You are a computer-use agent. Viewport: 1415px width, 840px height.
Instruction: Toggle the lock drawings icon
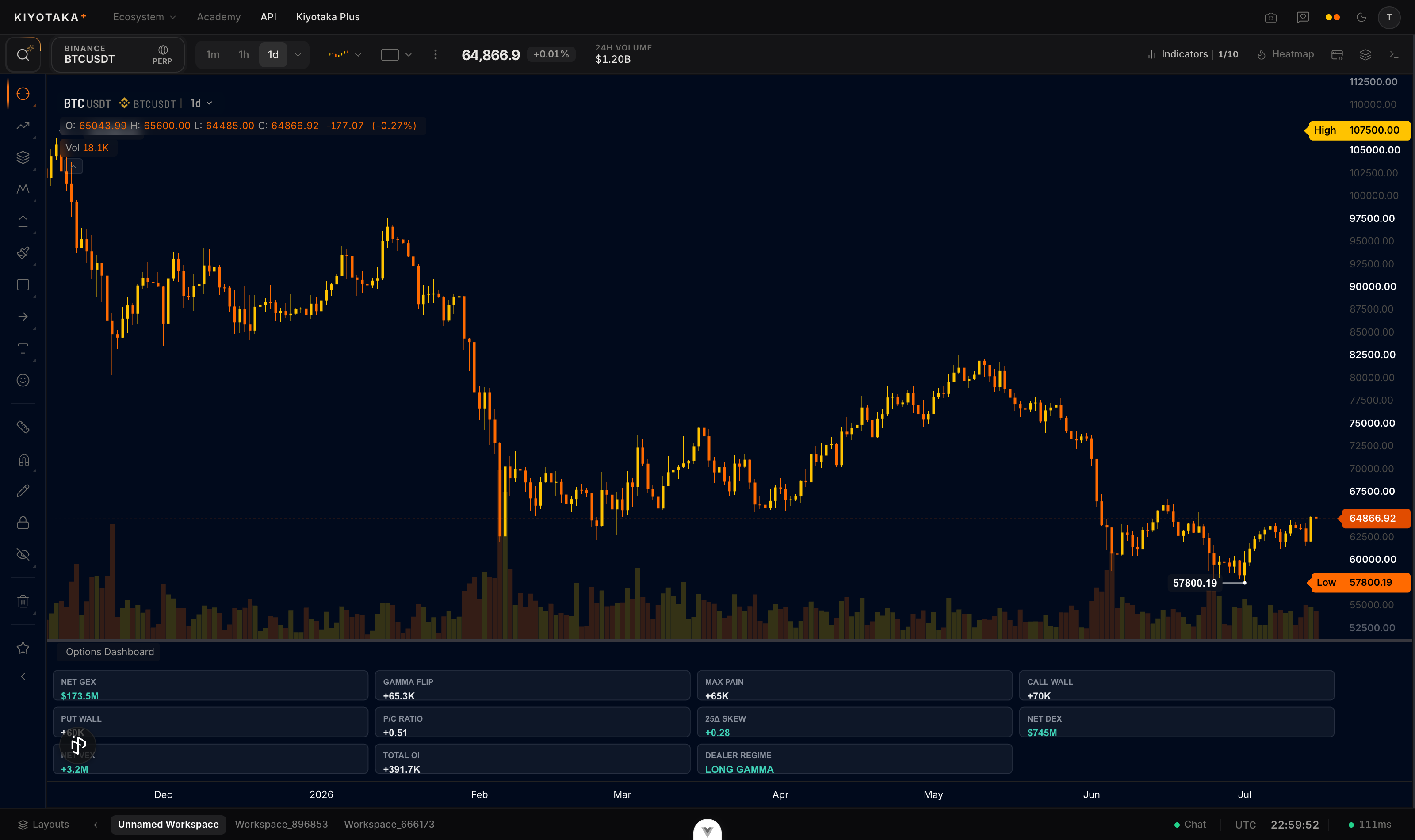click(23, 523)
